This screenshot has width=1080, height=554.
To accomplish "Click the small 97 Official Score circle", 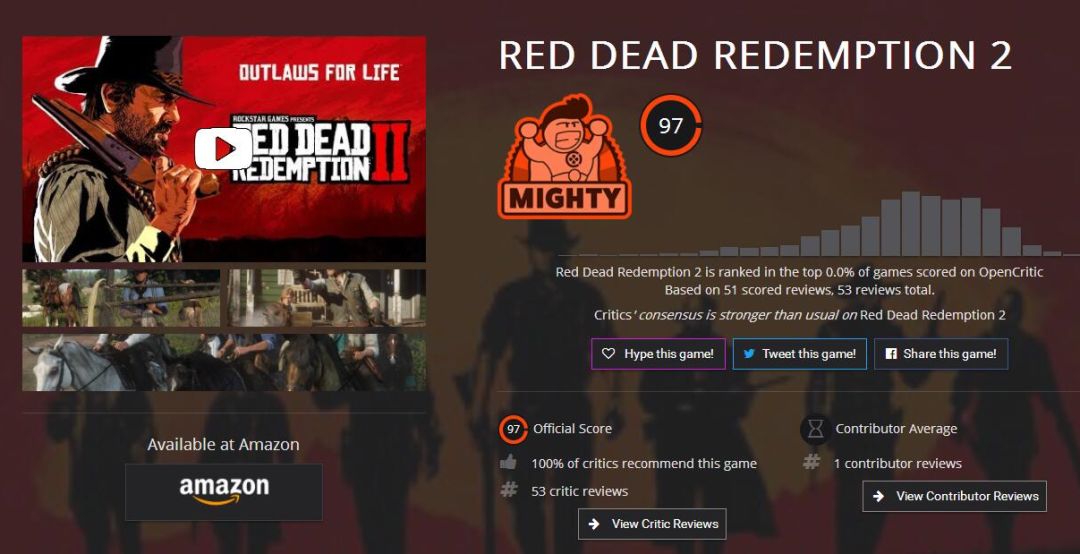I will [513, 429].
